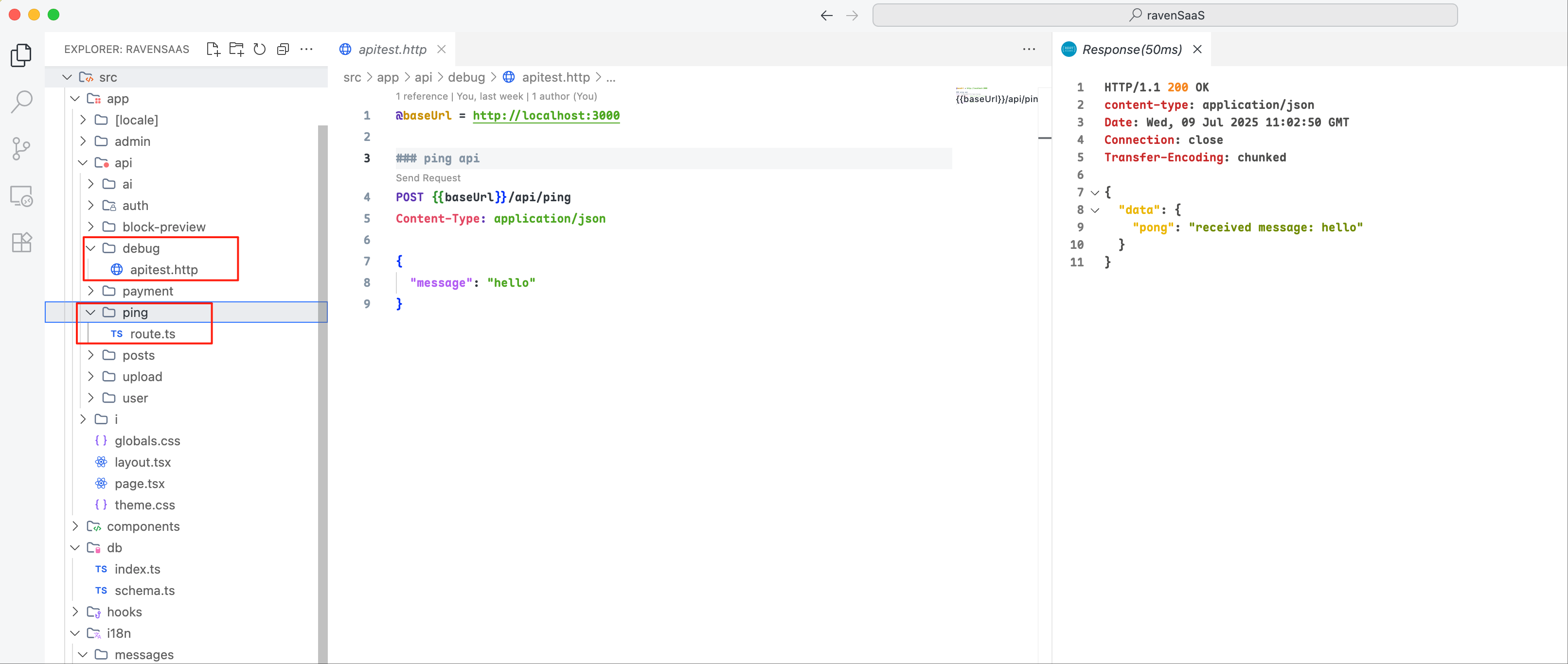1568x664 pixels.
Task: Fold the data object at response line 8
Action: tap(1095, 210)
